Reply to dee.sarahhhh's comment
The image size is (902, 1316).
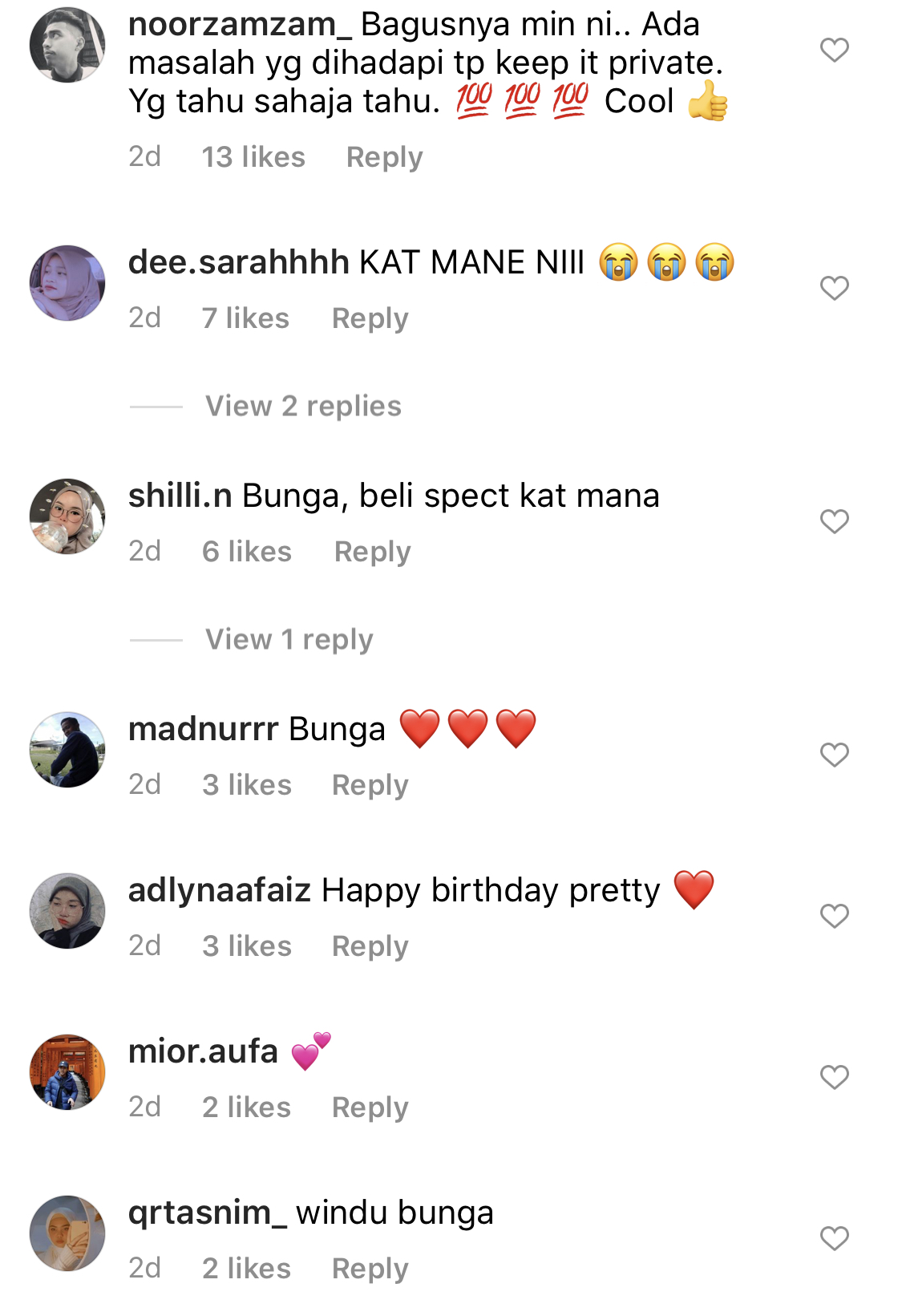370,318
